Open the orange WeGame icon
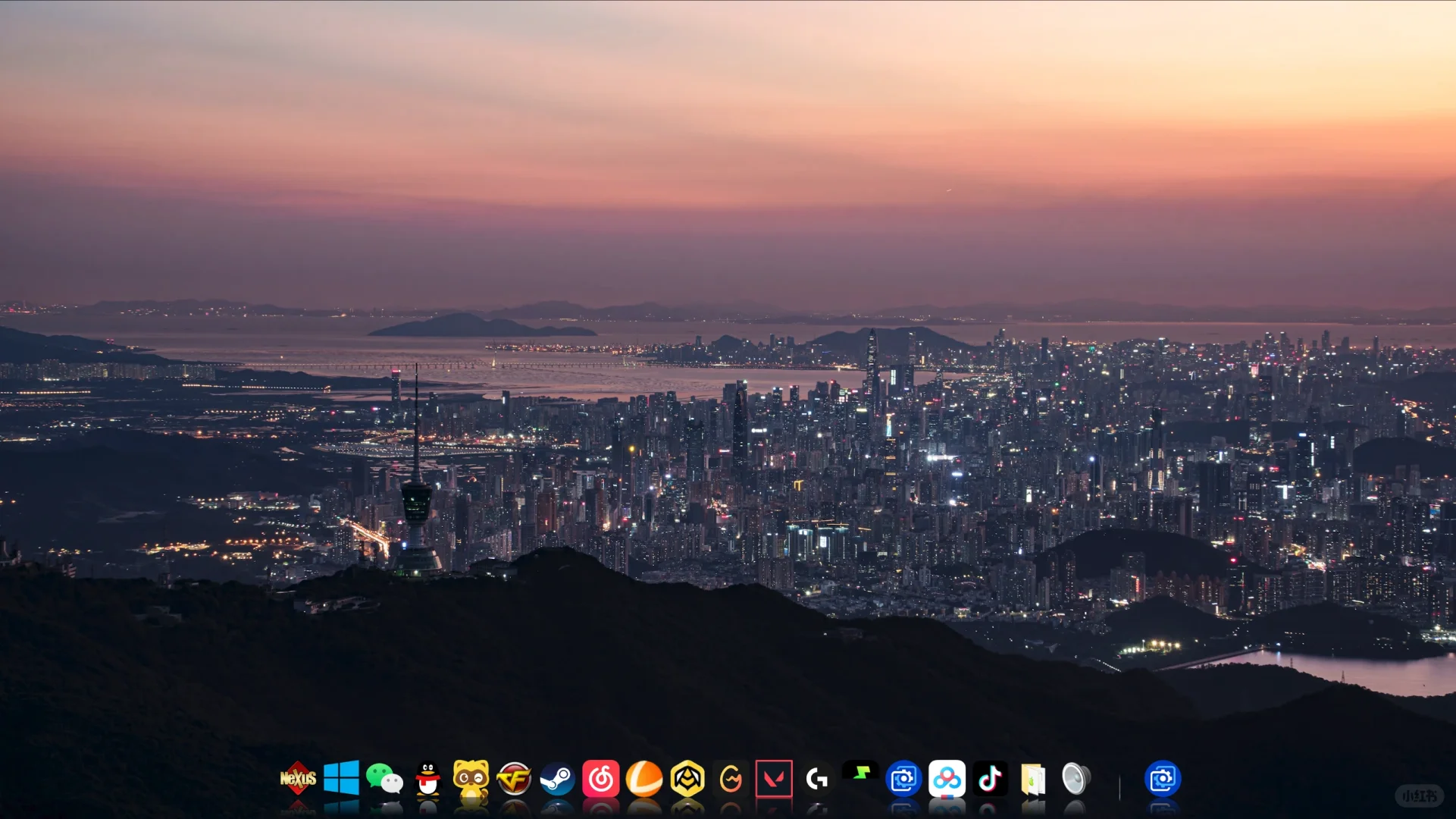 click(731, 779)
